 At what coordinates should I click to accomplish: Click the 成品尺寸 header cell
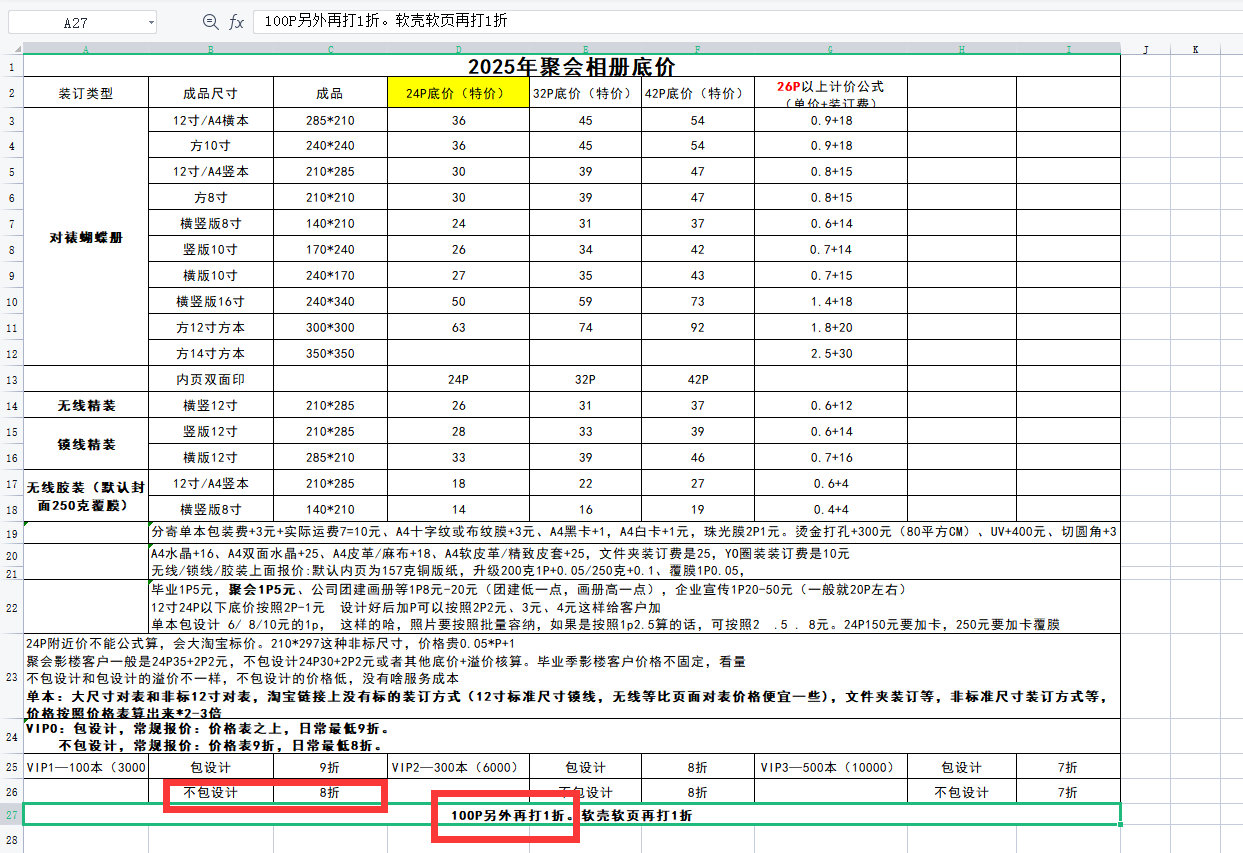tap(210, 93)
